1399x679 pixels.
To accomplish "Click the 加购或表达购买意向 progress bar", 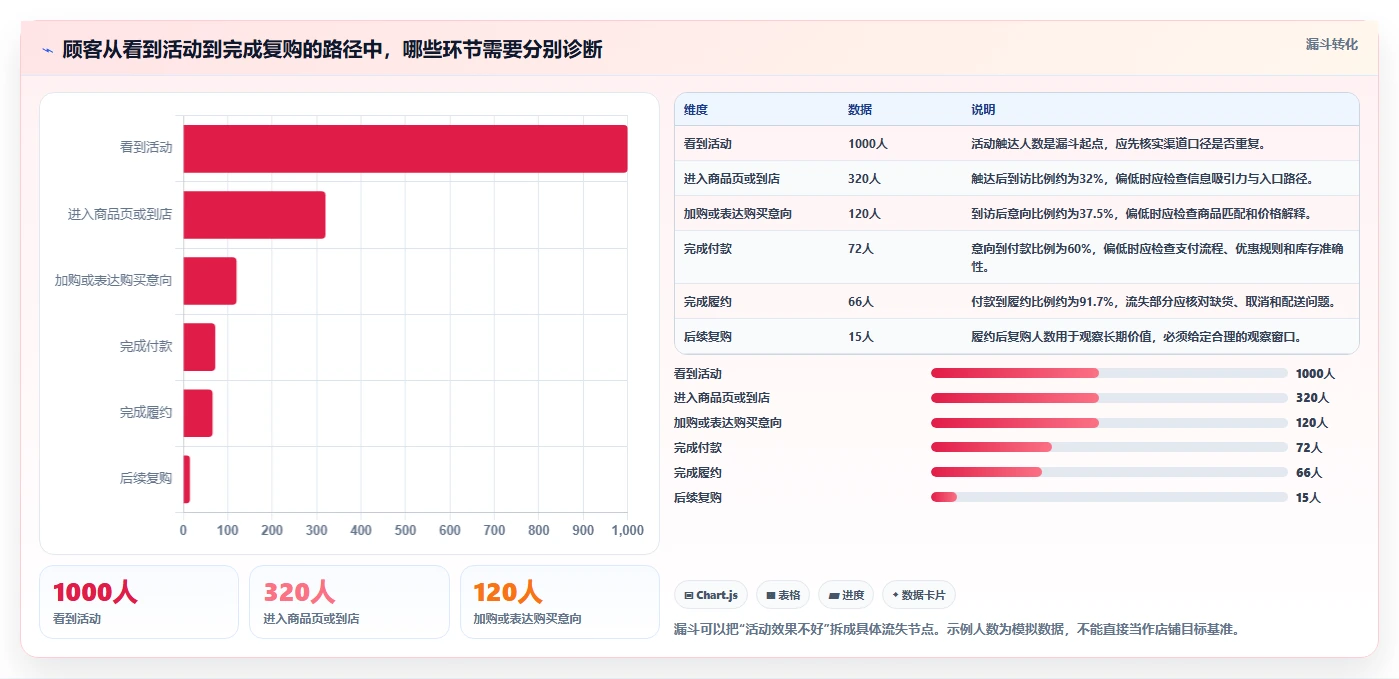I will click(x=1109, y=423).
